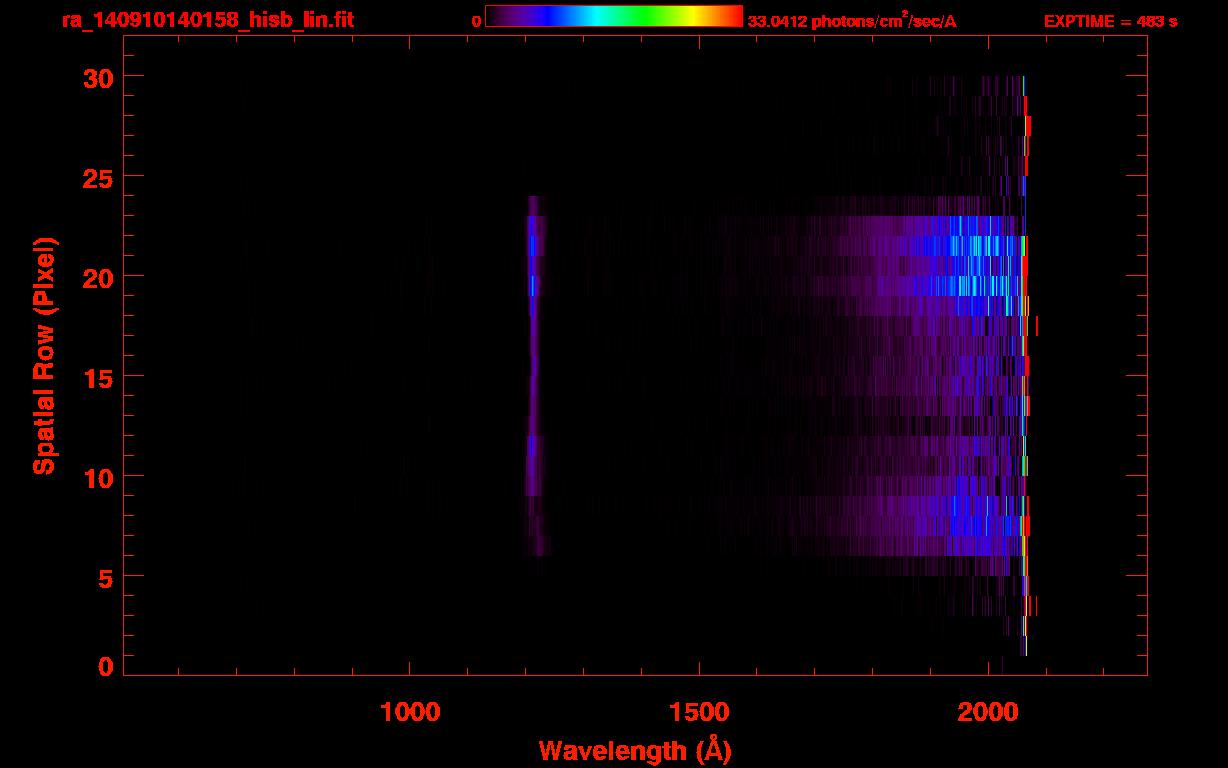
Task: Click the y-axis tick label 0
Action: coord(103,666)
